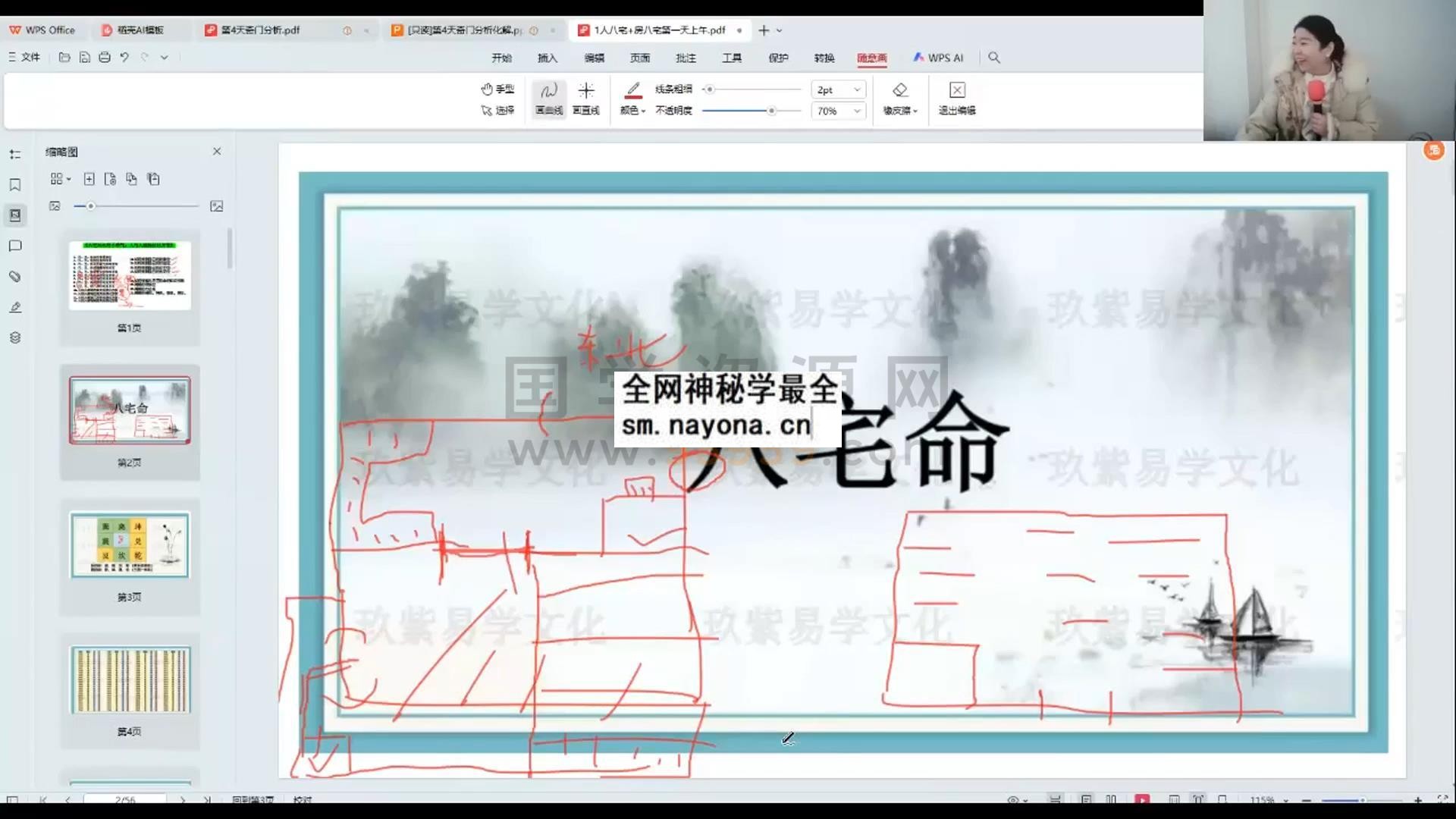Switch to 第4天奇门分析.pdf document tab
The width and height of the screenshot is (1456, 819).
pos(260,30)
